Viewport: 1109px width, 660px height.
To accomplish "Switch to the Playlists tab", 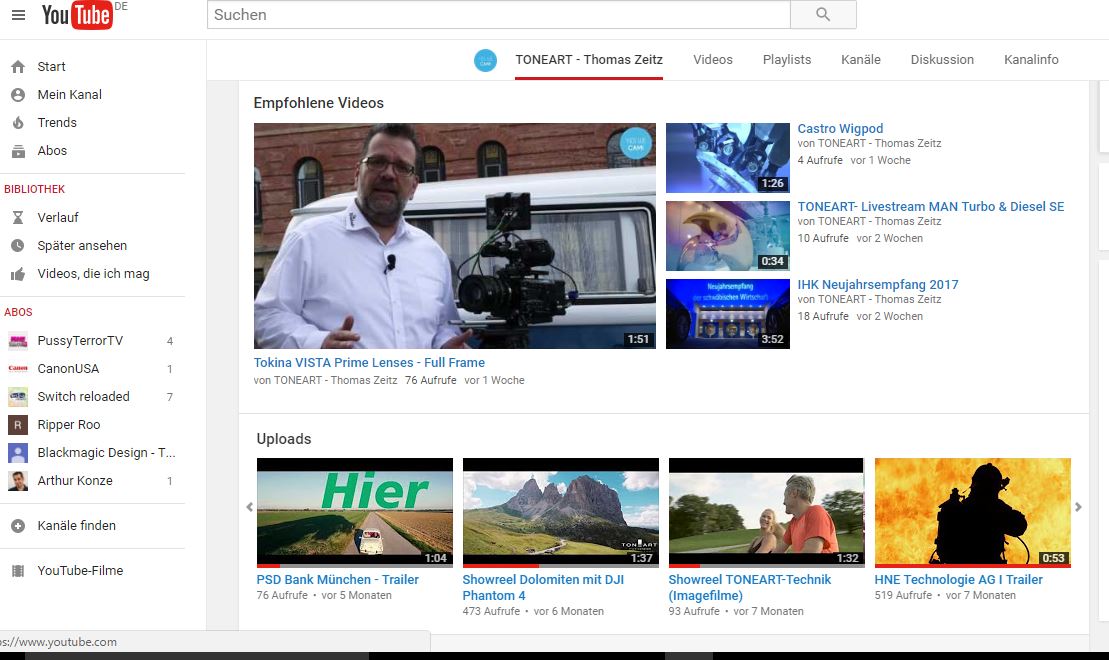I will click(x=786, y=60).
